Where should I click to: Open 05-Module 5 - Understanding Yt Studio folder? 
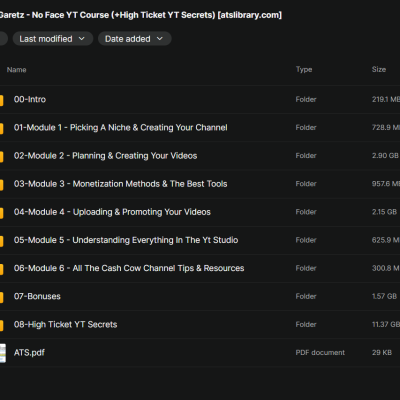(x=126, y=240)
